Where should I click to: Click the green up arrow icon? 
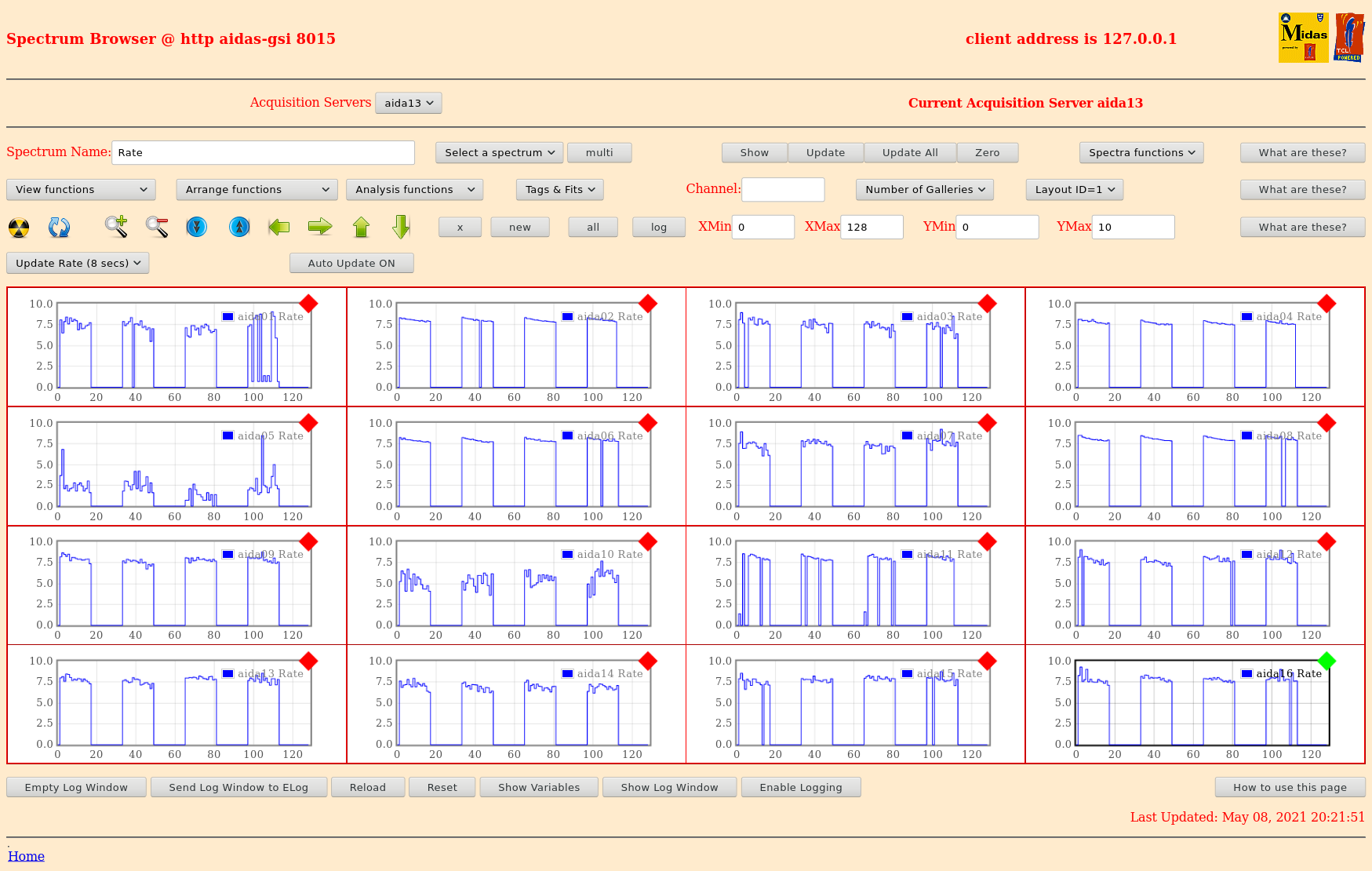coord(361,228)
